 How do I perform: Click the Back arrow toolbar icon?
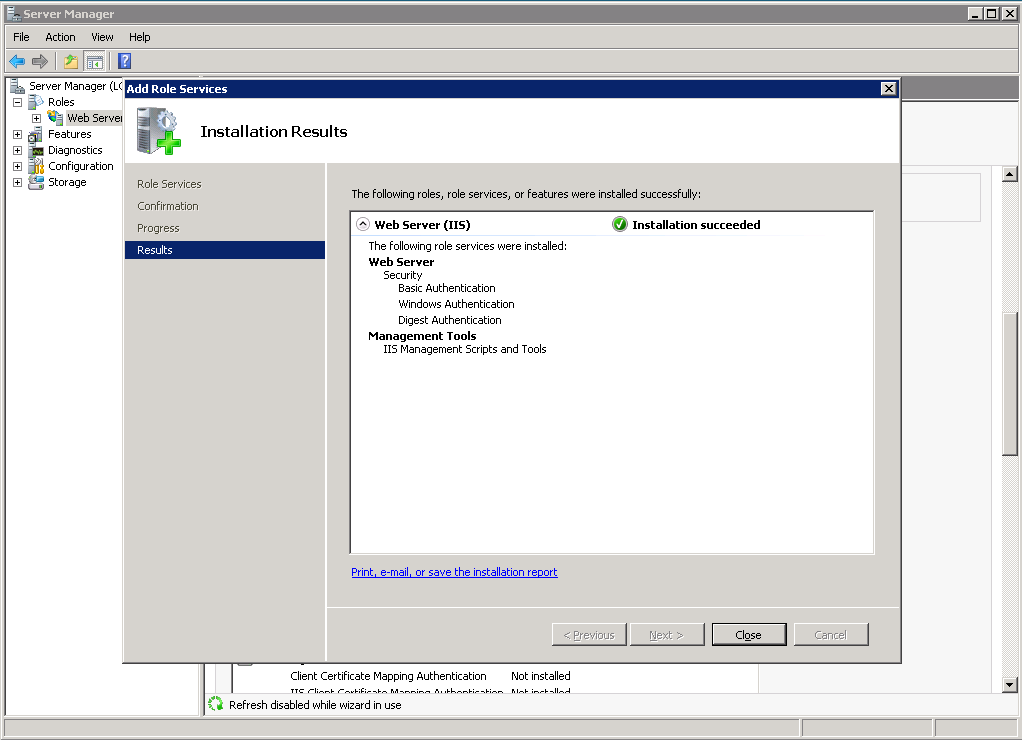pos(17,61)
